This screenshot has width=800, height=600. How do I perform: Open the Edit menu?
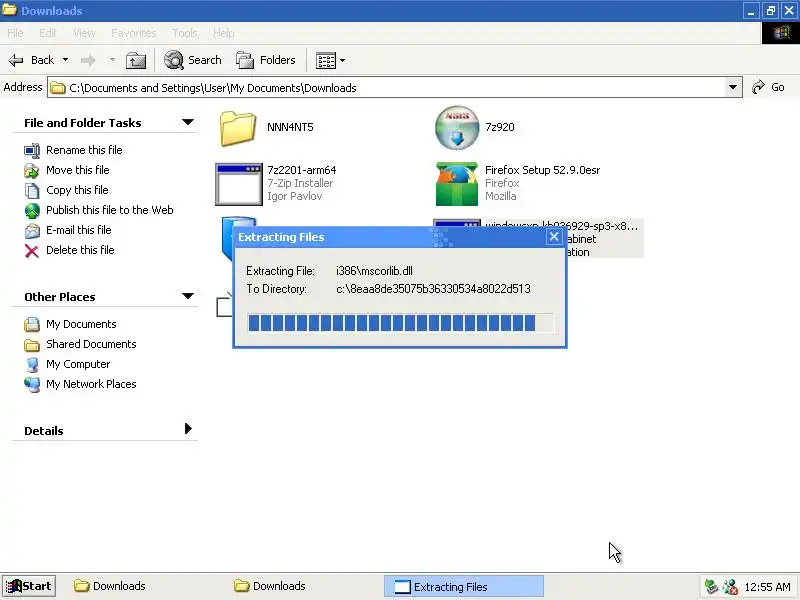coord(47,33)
